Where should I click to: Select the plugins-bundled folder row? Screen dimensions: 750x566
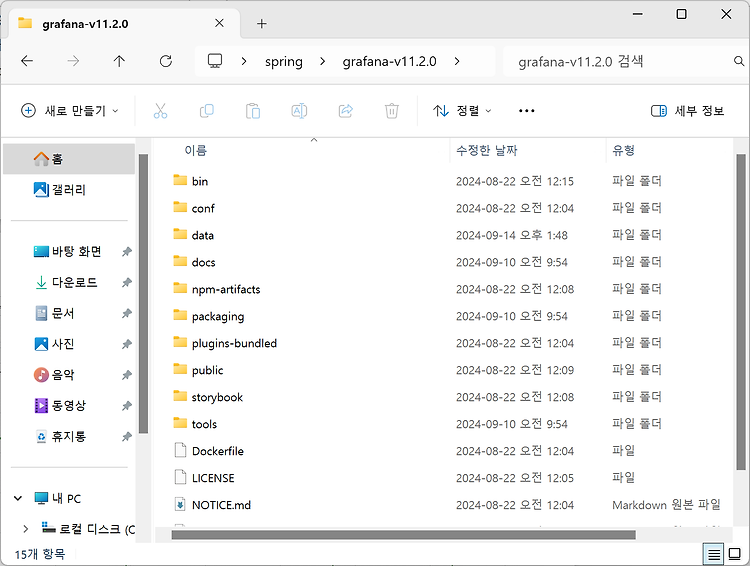445,343
